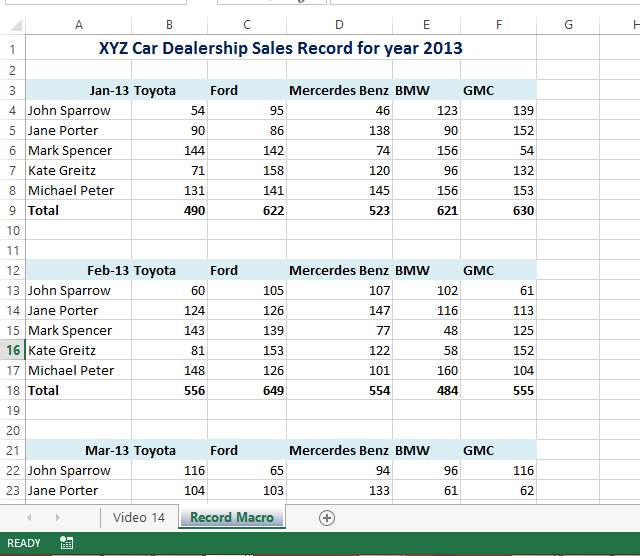Click Toyota total 556 cell
The image size is (640, 556).
coord(169,390)
